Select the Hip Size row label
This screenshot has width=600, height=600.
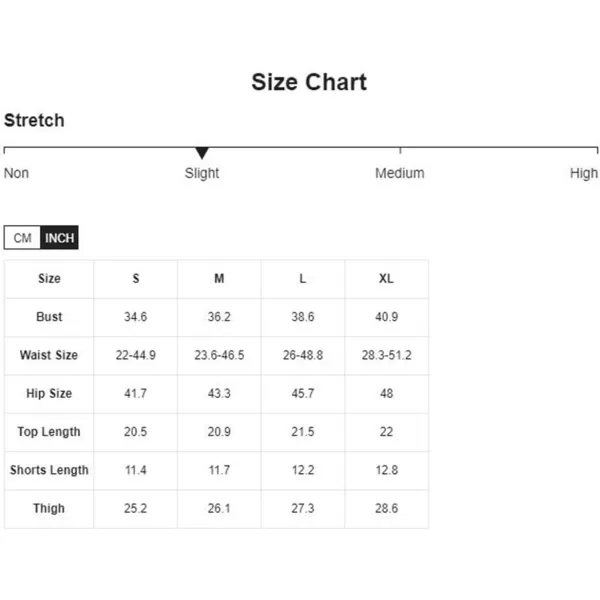pyautogui.click(x=49, y=393)
